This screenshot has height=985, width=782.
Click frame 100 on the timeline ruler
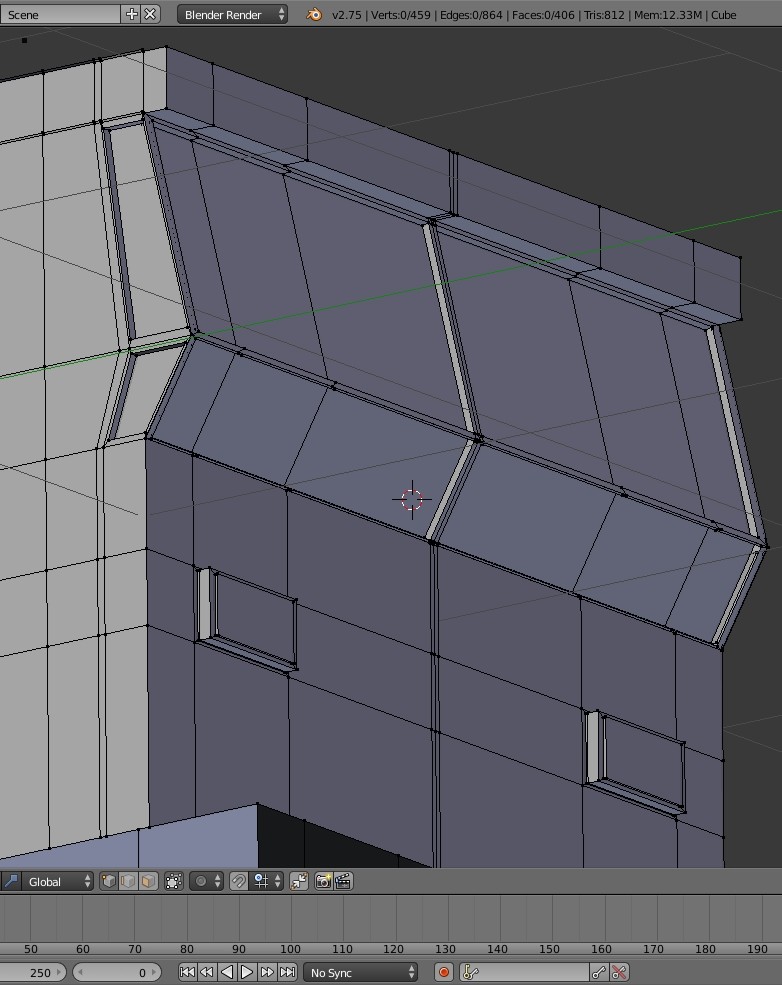coord(290,949)
